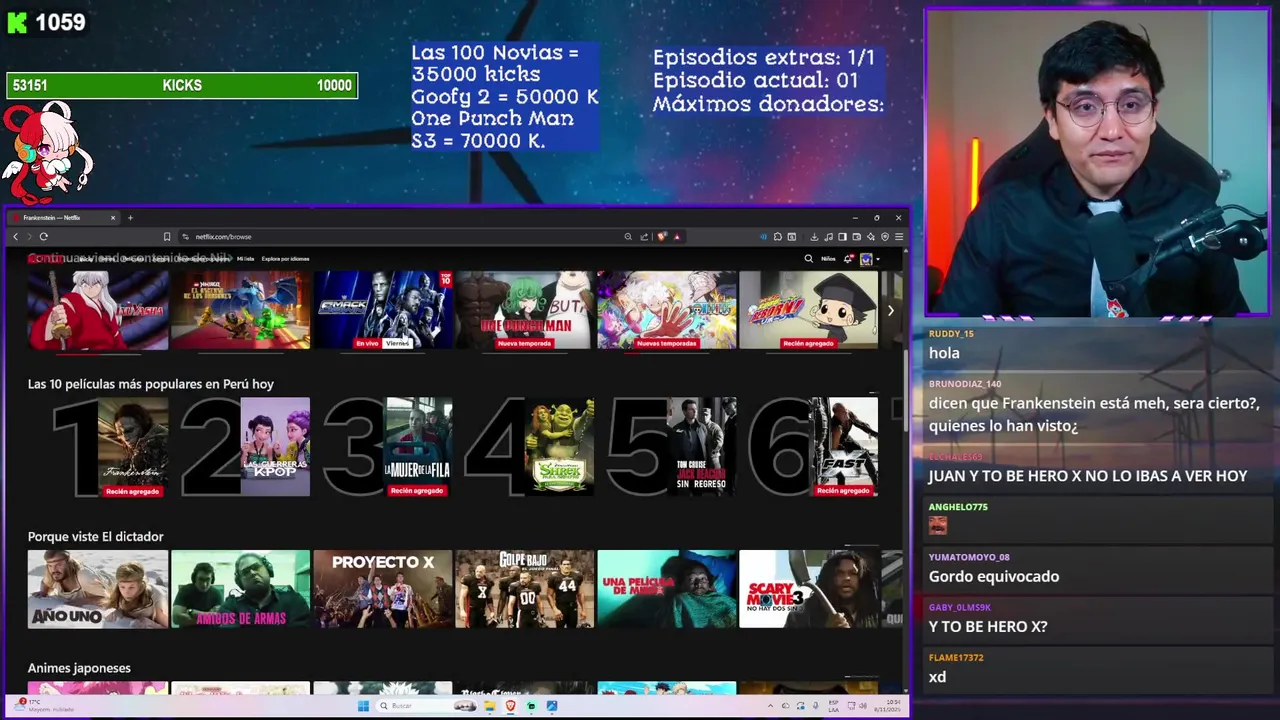
Task: Click the ANGHELO775 chat username
Action: (958, 507)
